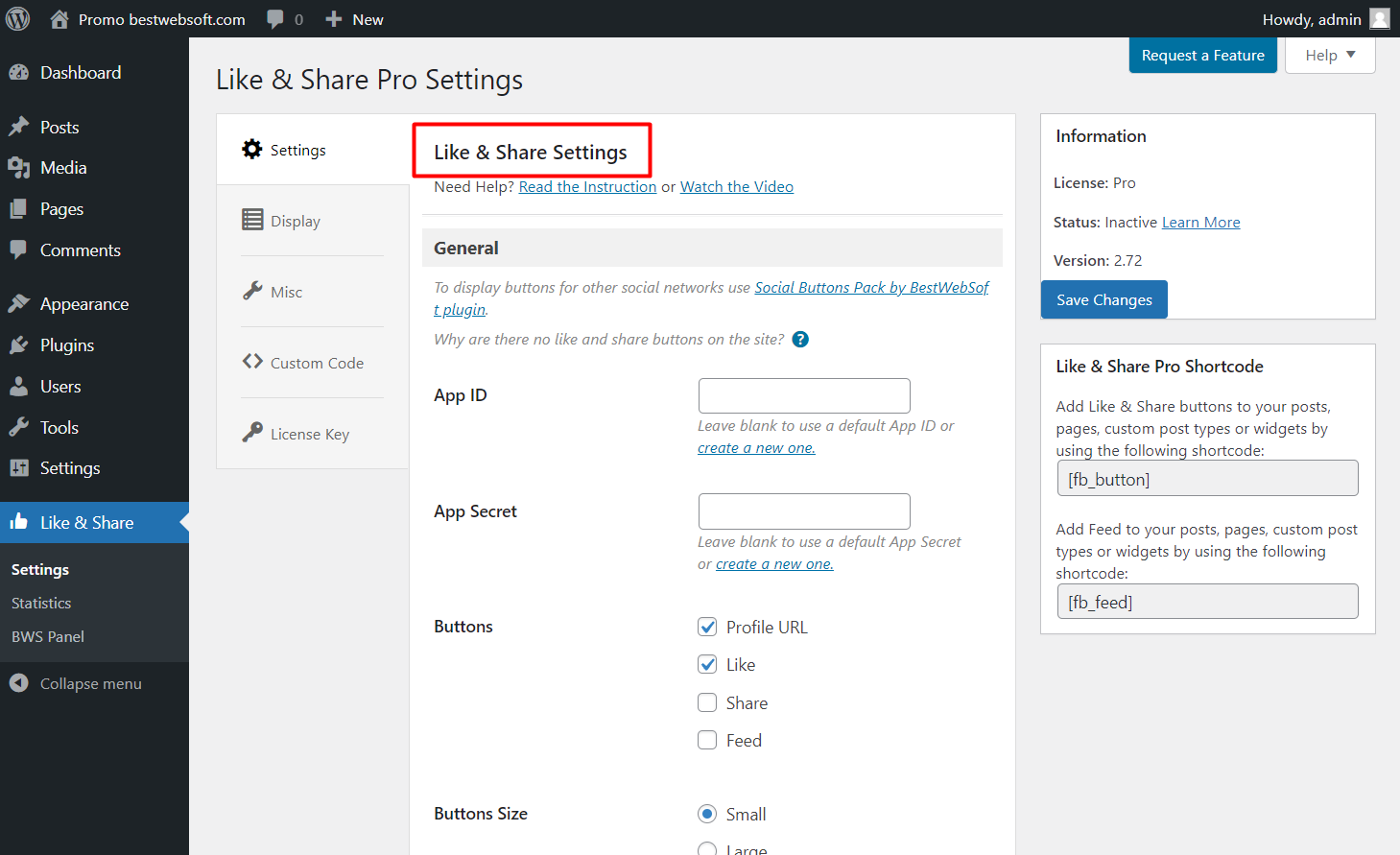The image size is (1400, 855).
Task: Click the Custom Code brackets icon
Action: click(x=252, y=362)
